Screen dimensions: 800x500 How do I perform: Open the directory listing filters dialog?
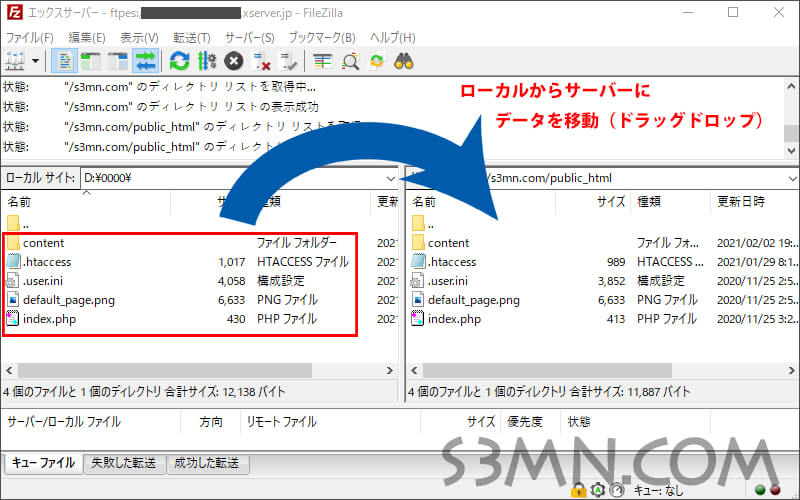[322, 61]
